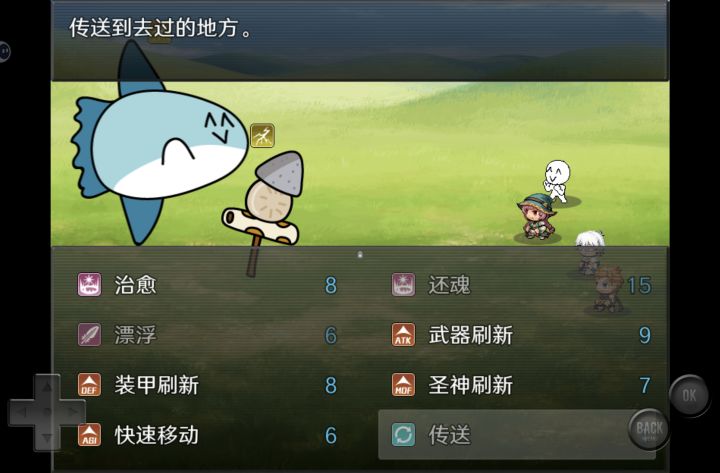
Task: Click the sunfish enemy
Action: (159, 142)
